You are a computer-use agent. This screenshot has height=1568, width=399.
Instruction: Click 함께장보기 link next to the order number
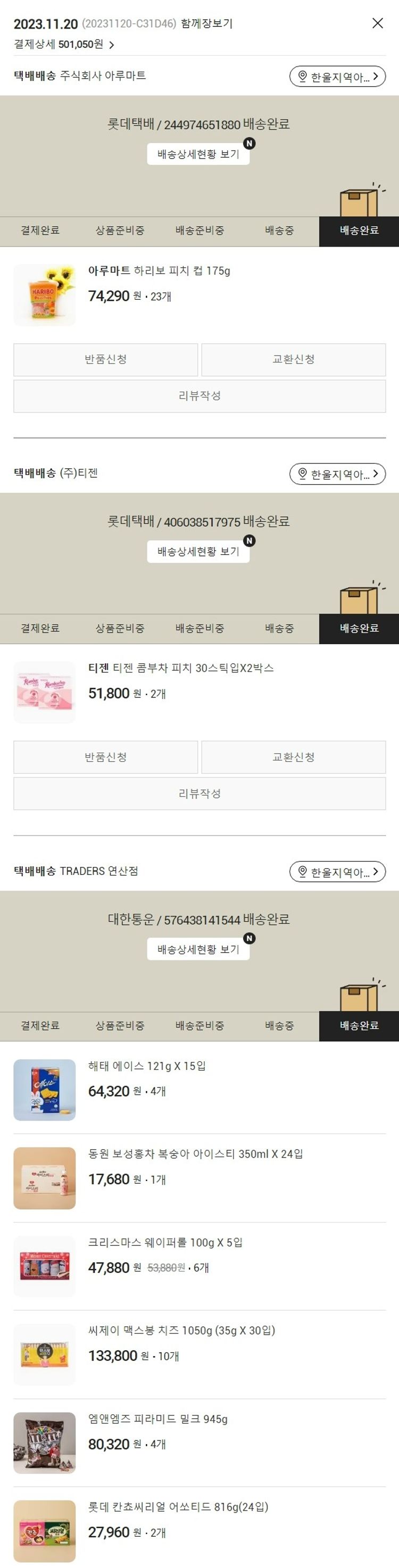[x=206, y=24]
